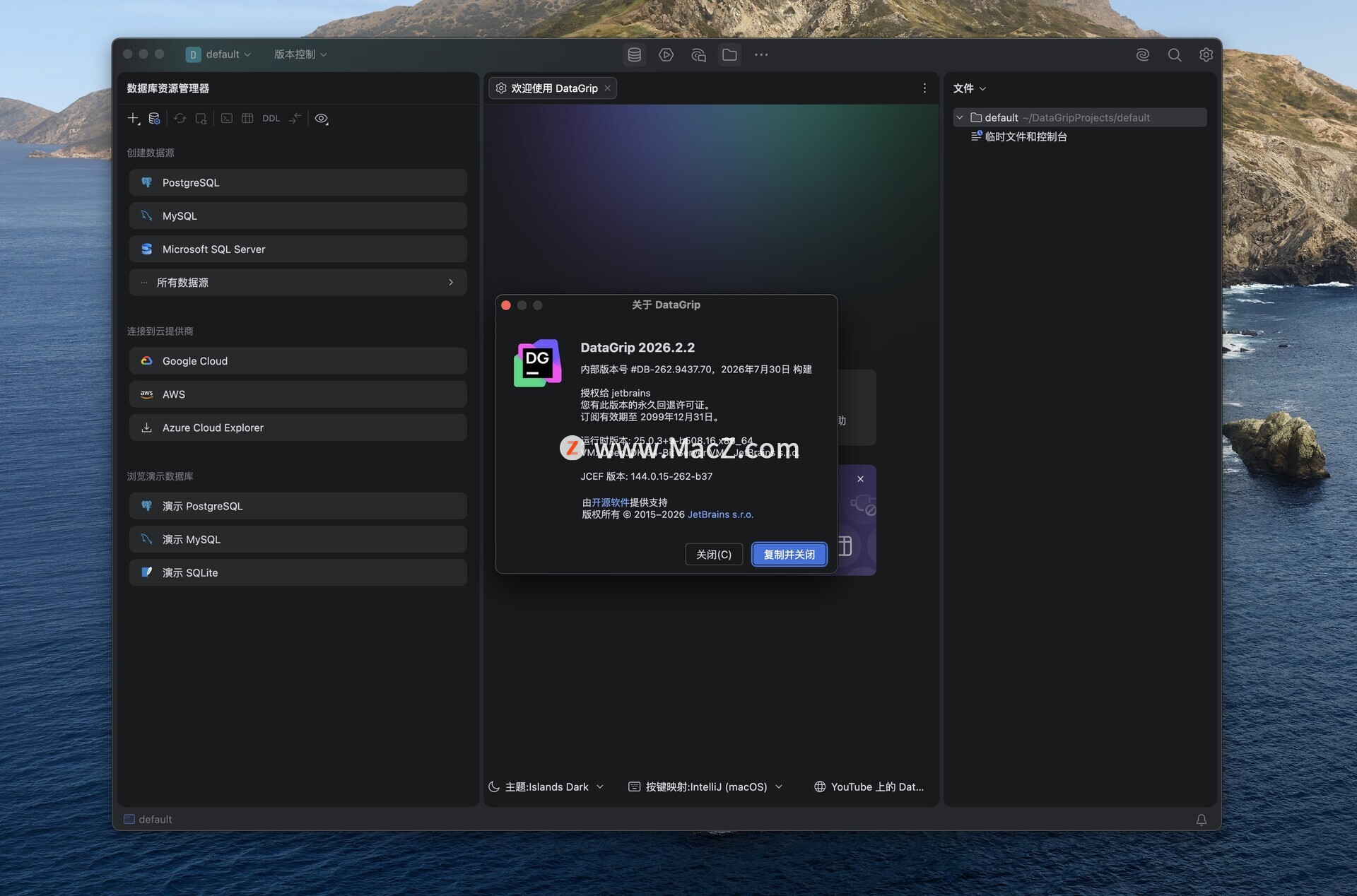
Task: Browse the 演示 SQLite demo database
Action: coord(298,572)
